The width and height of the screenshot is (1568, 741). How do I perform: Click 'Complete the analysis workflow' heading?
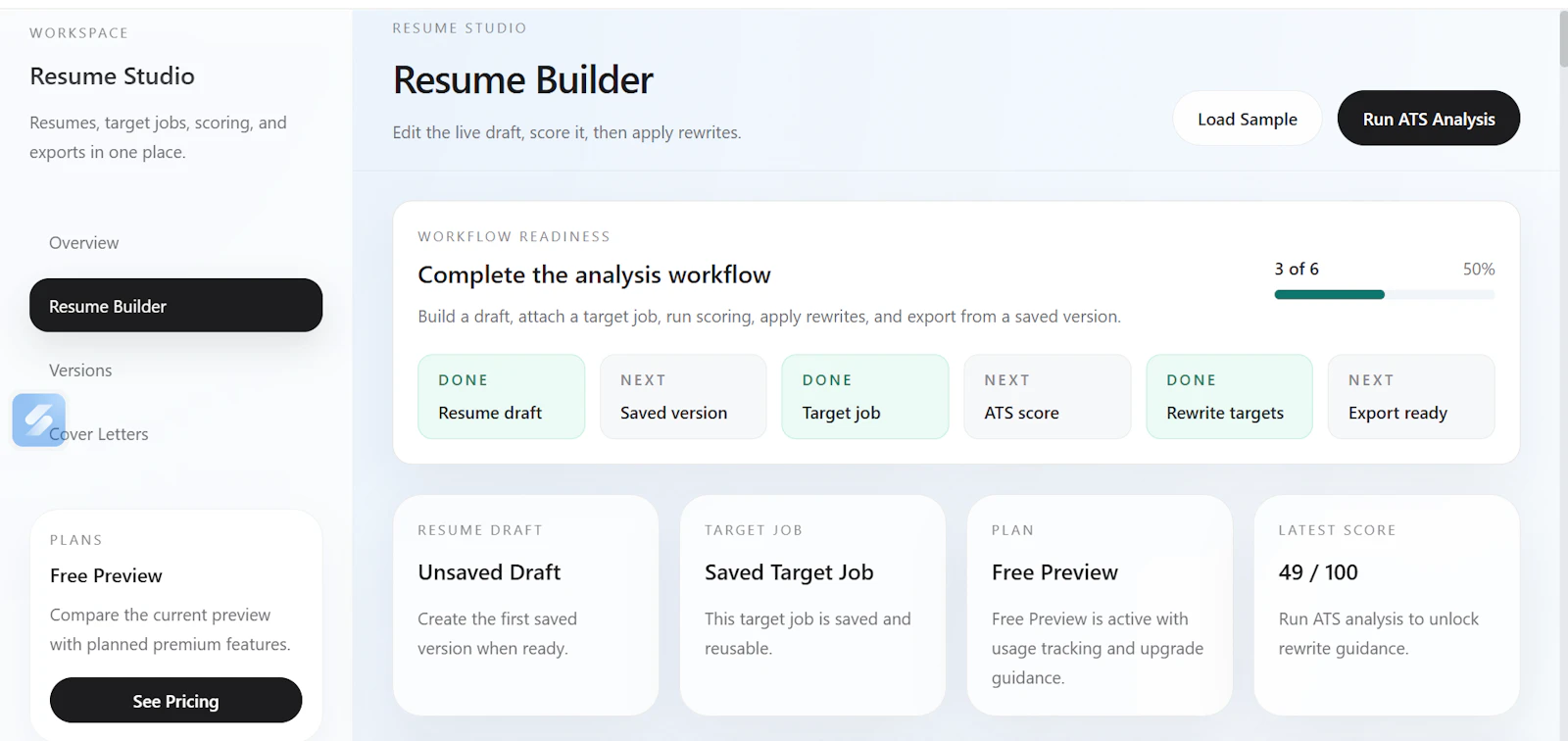tap(594, 275)
